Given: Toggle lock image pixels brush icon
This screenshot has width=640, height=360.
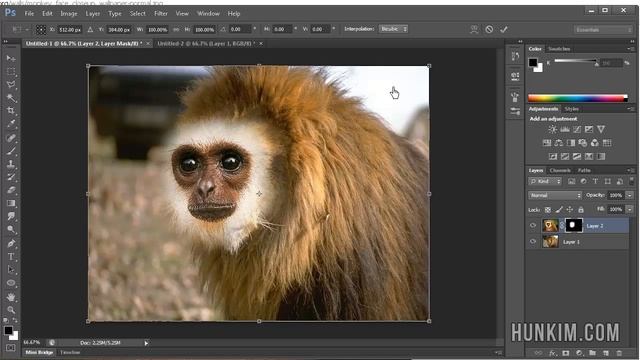Looking at the screenshot, I should pos(559,210).
